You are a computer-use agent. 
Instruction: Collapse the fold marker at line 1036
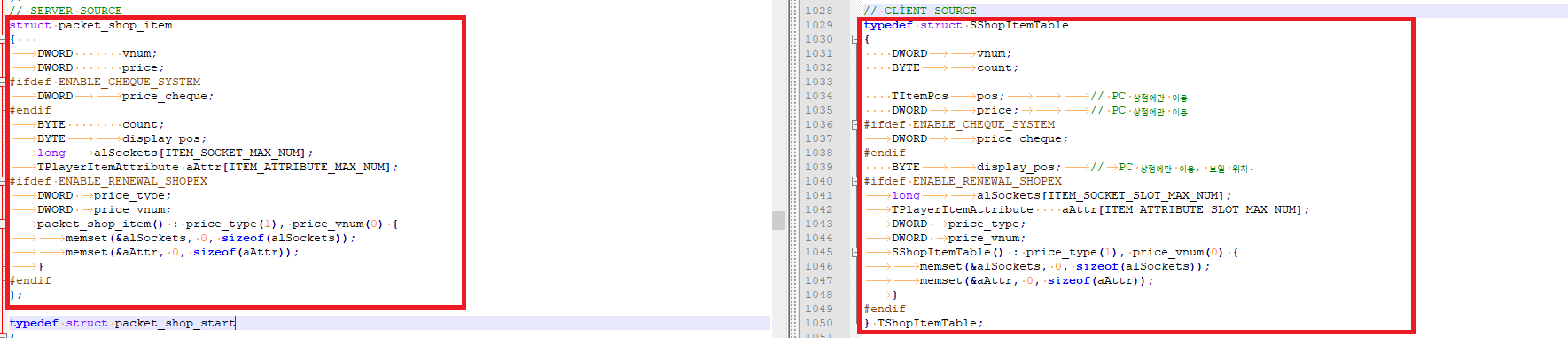click(854, 124)
